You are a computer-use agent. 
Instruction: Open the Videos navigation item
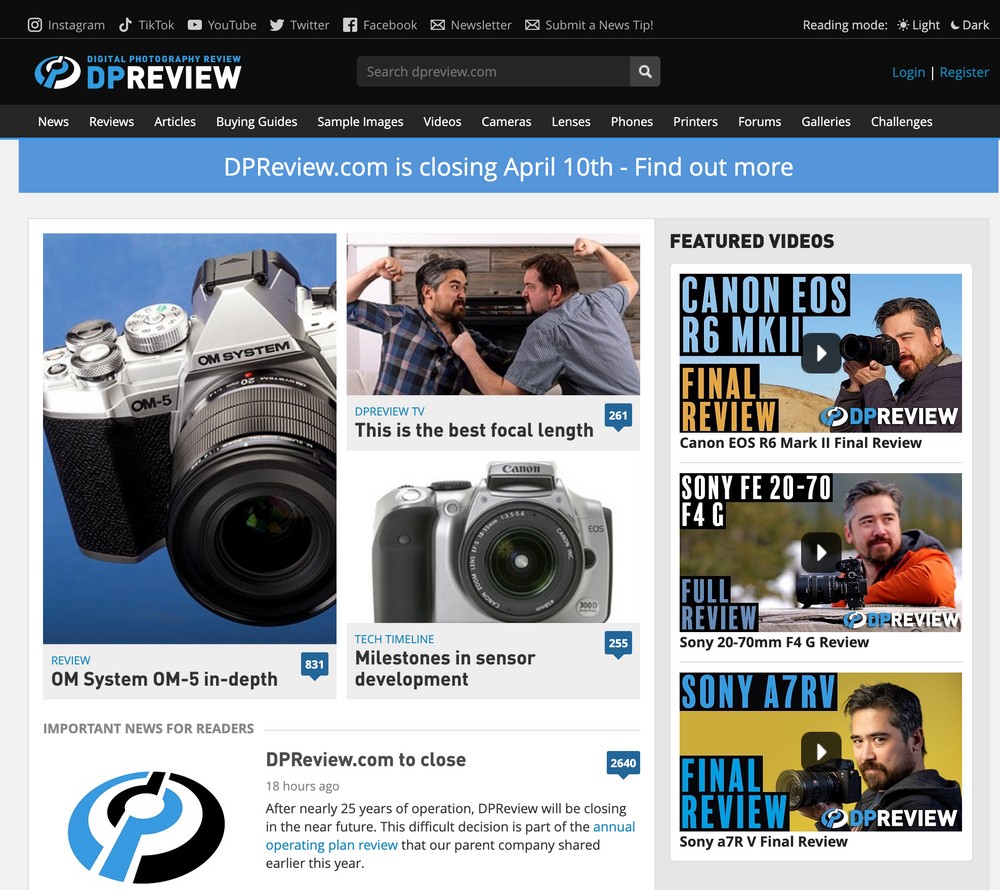442,121
